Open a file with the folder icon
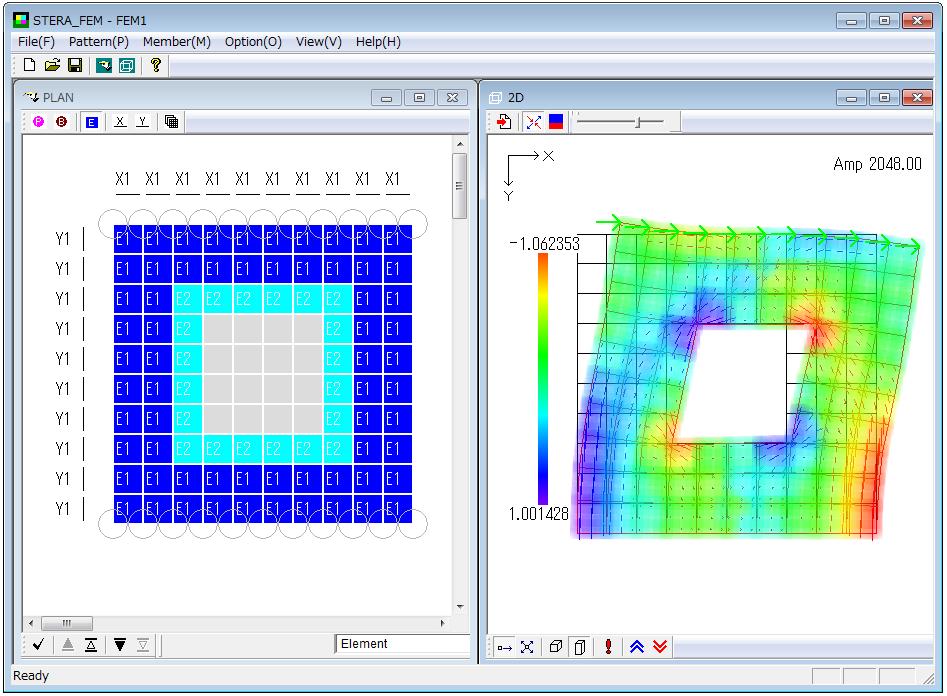 [52, 65]
